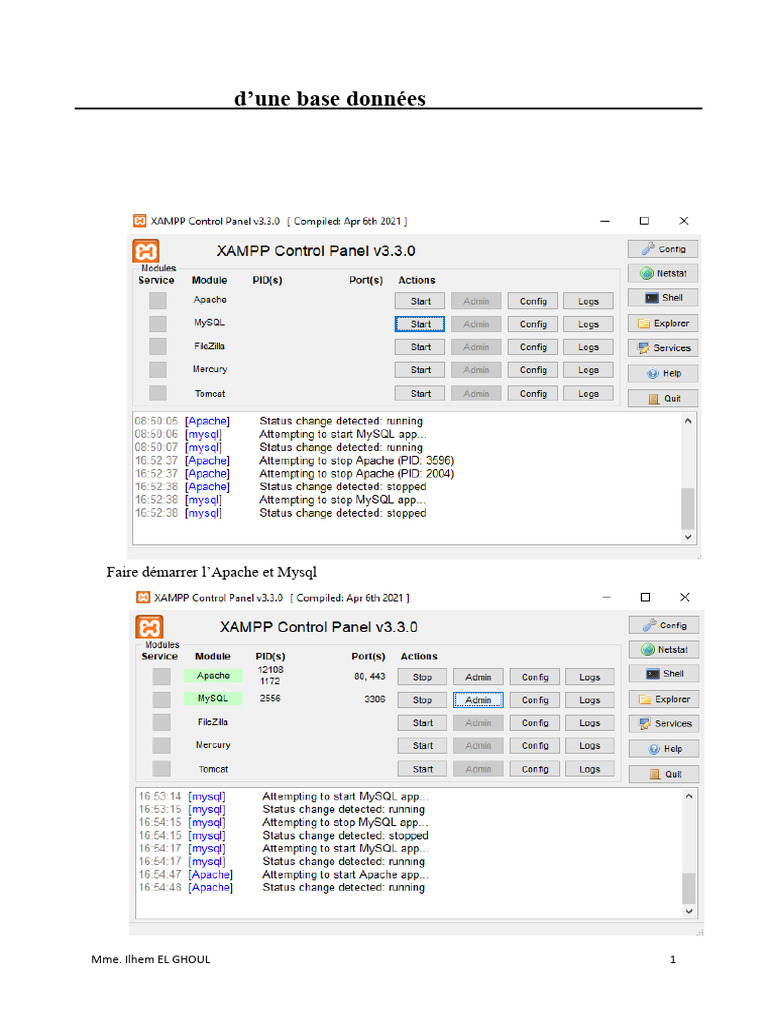Click top log scrollbar up arrow

pos(688,421)
